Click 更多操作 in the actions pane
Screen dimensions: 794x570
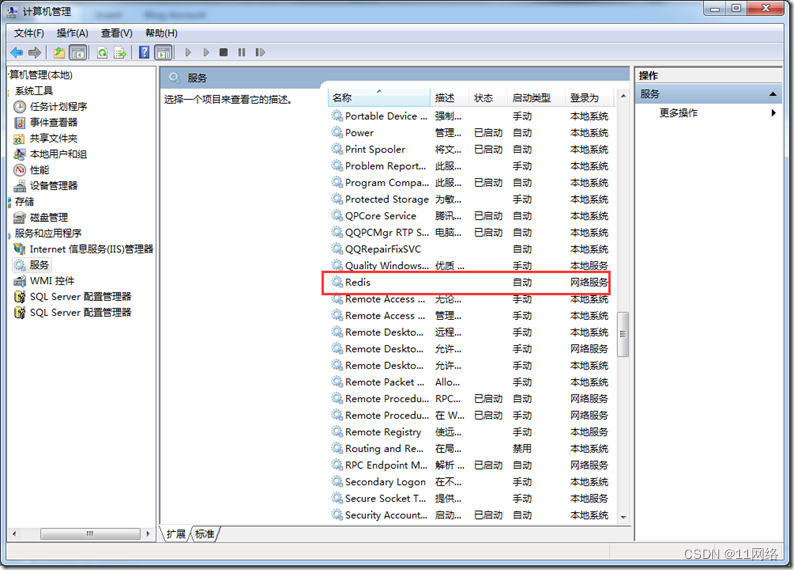pyautogui.click(x=678, y=112)
